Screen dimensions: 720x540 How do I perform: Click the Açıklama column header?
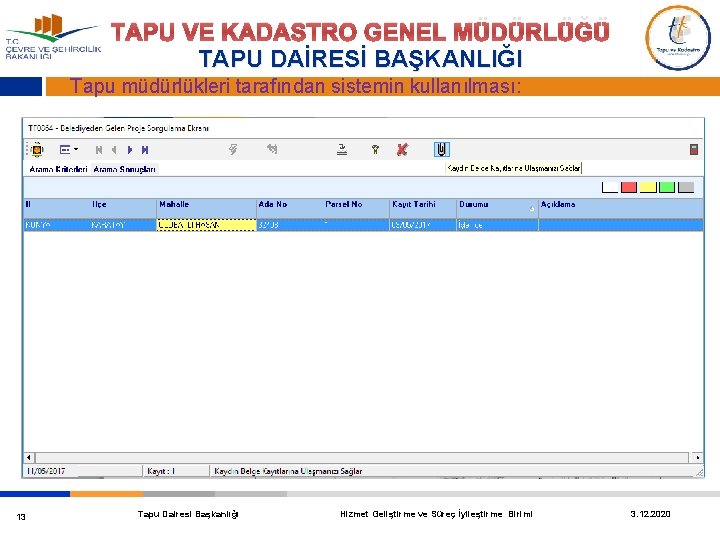(x=621, y=208)
